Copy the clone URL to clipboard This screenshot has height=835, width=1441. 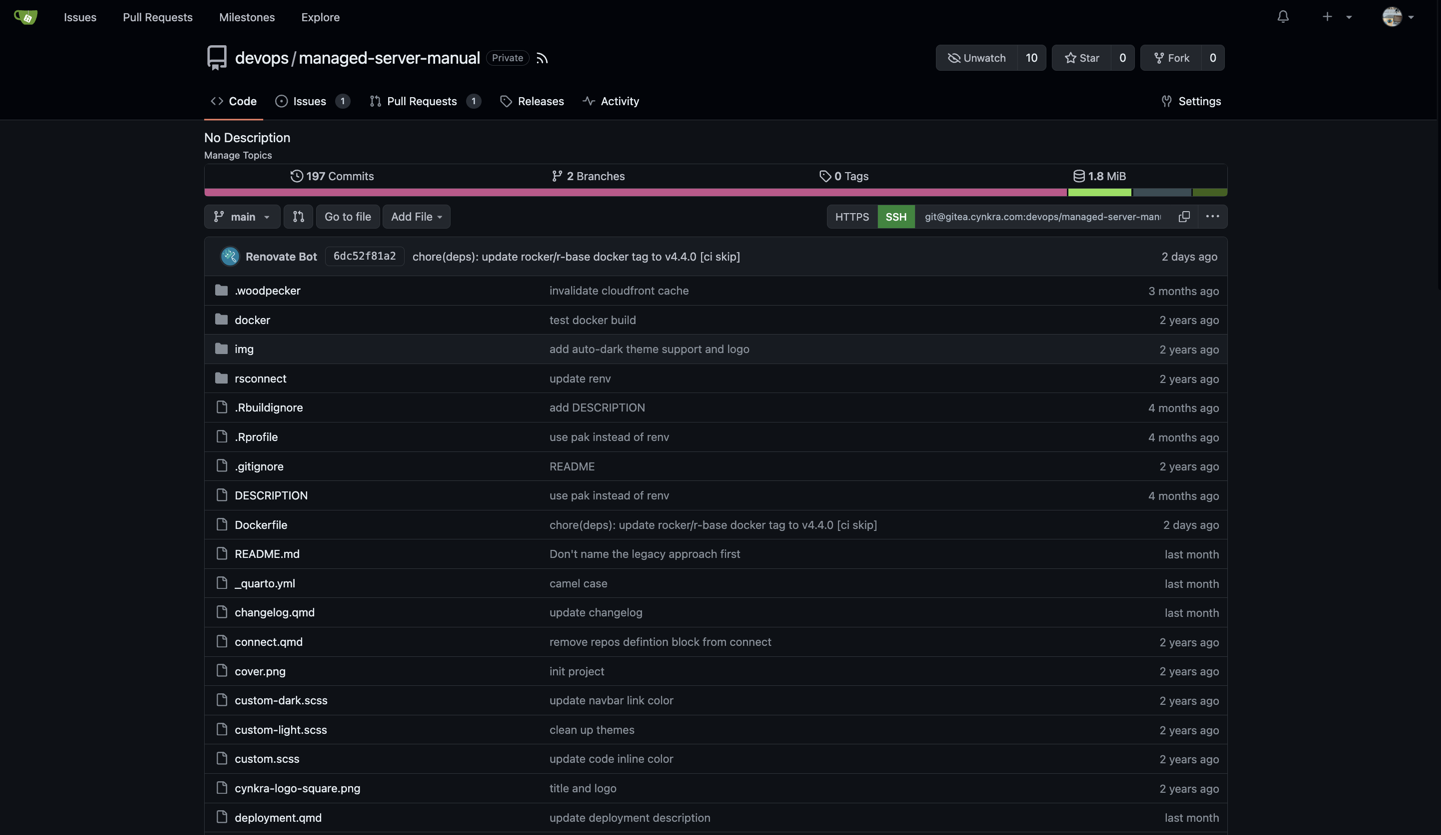tap(1184, 217)
